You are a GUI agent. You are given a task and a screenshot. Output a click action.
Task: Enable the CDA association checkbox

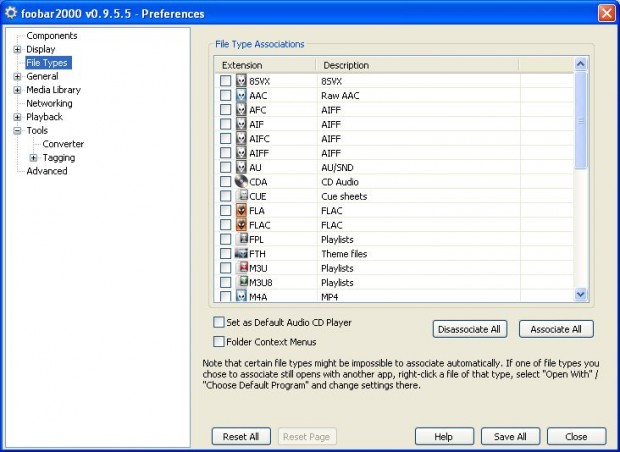click(225, 182)
